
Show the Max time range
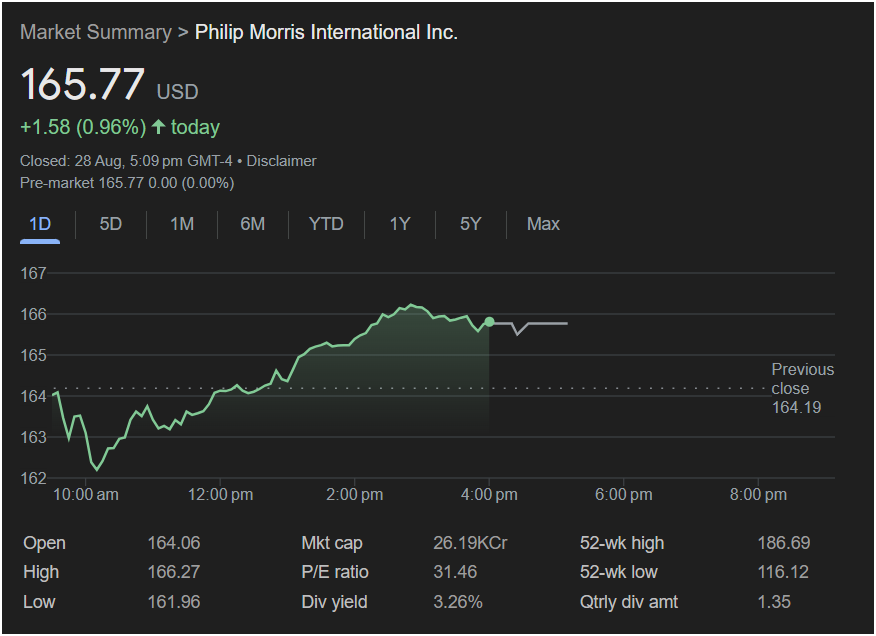(543, 224)
